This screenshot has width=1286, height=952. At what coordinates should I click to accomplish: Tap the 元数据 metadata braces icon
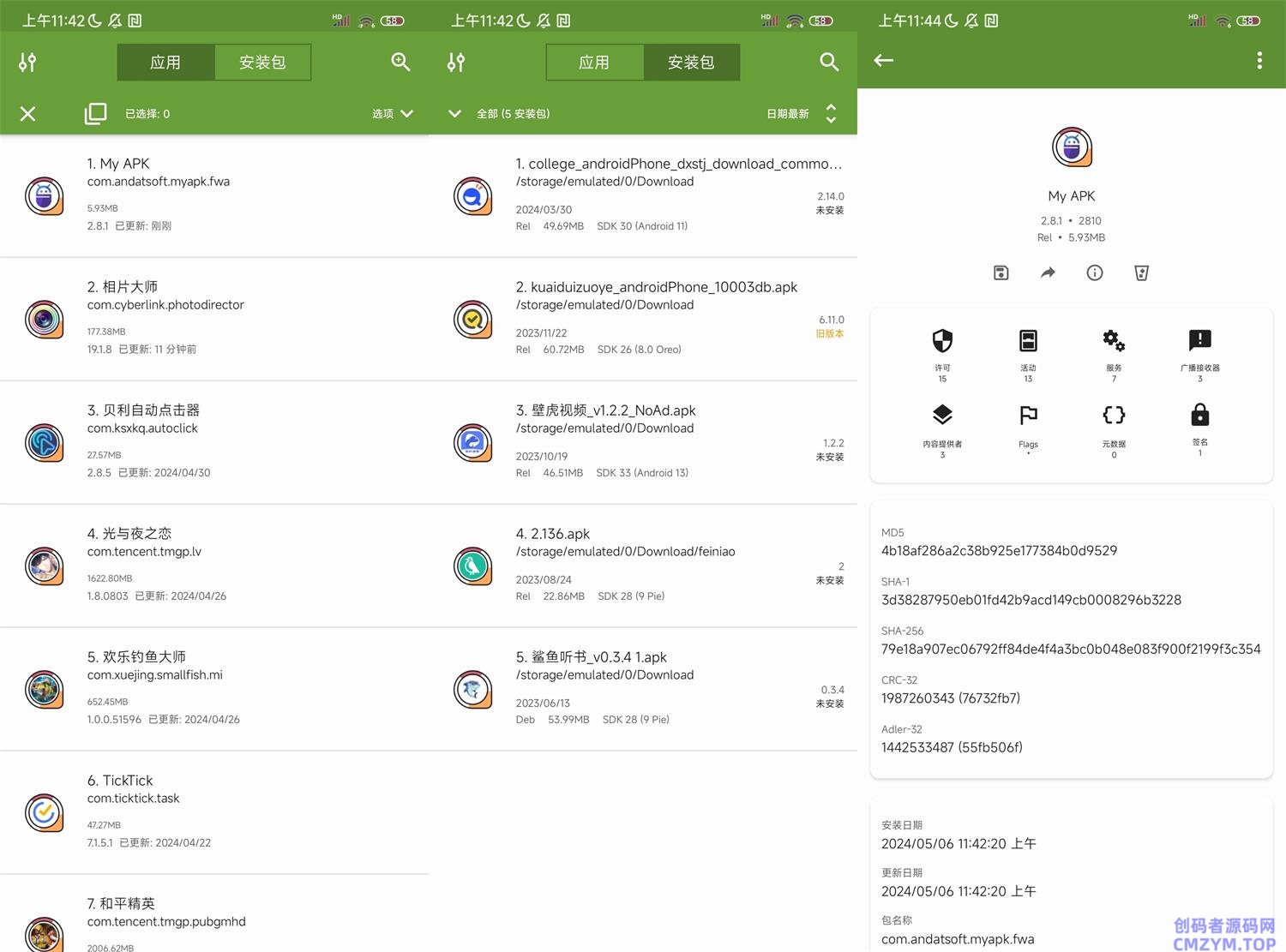coord(1114,416)
